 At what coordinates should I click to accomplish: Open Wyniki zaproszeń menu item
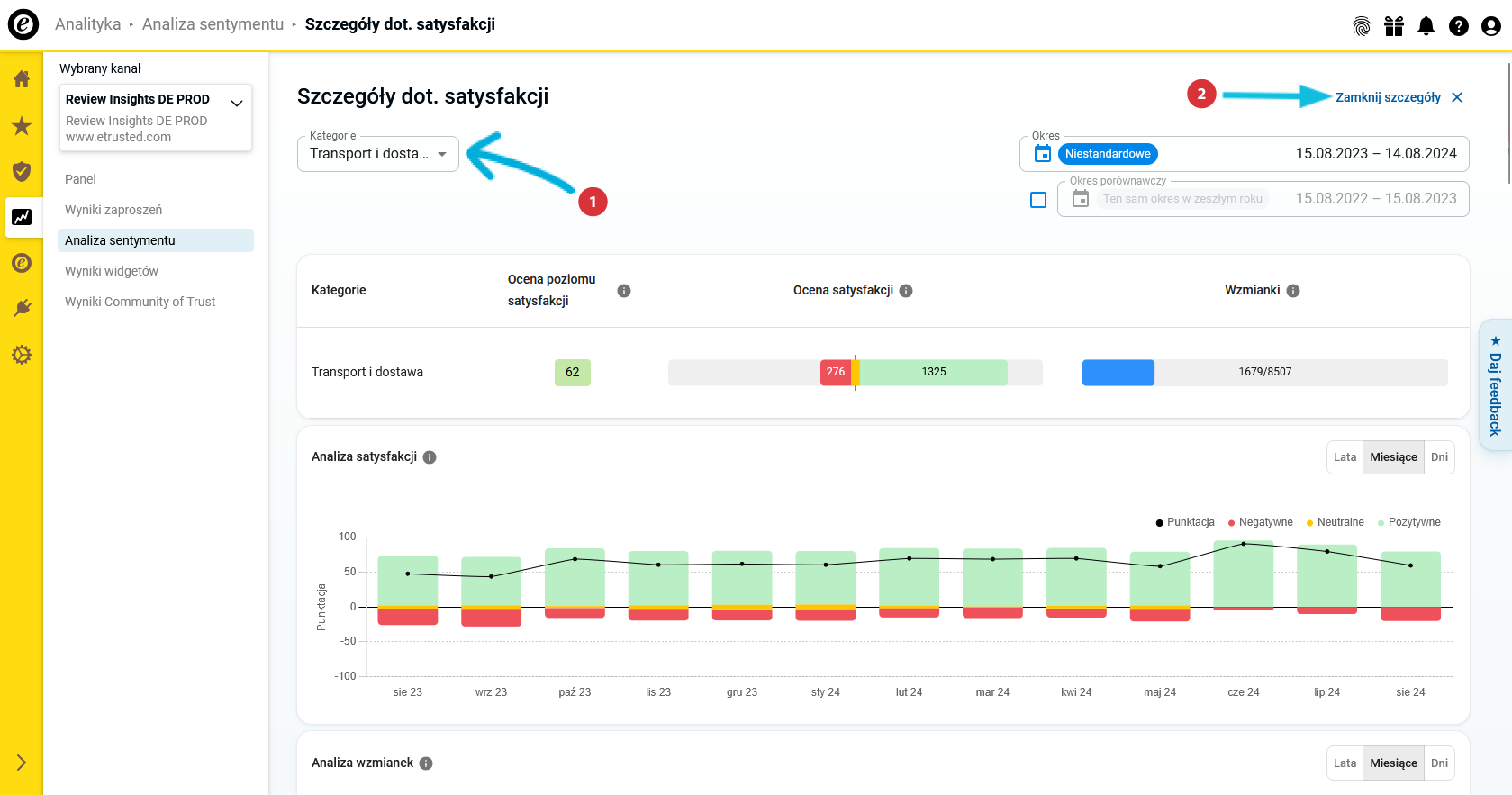(x=113, y=210)
